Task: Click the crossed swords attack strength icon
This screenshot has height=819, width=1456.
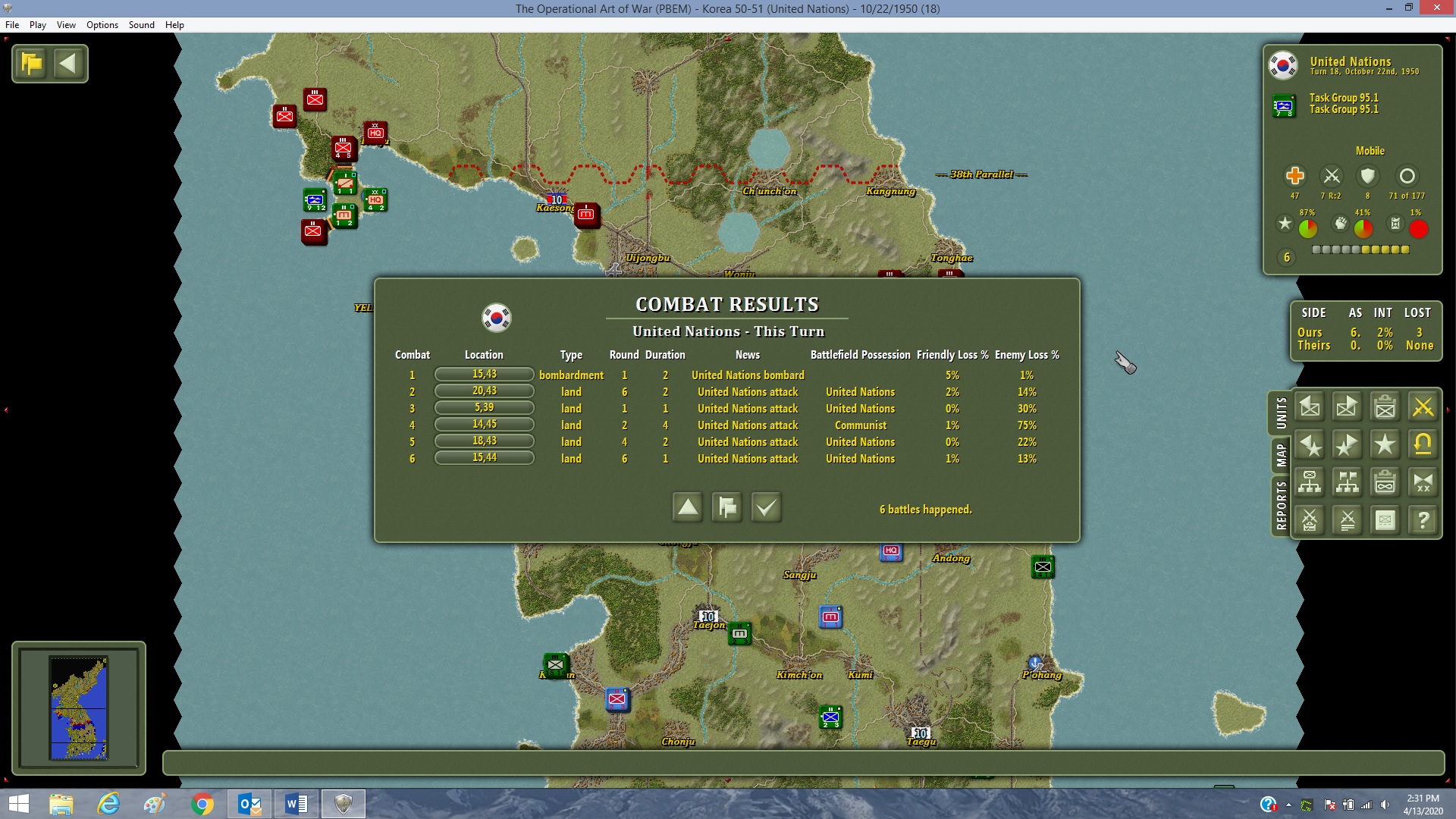Action: pyautogui.click(x=1332, y=176)
